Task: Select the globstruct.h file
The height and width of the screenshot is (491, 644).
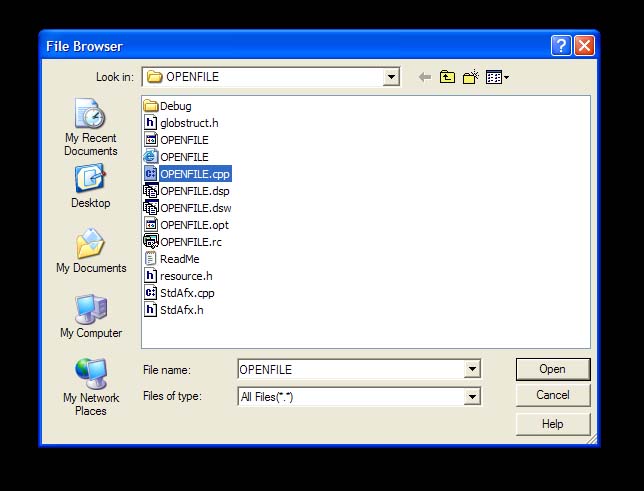Action: (x=188, y=123)
